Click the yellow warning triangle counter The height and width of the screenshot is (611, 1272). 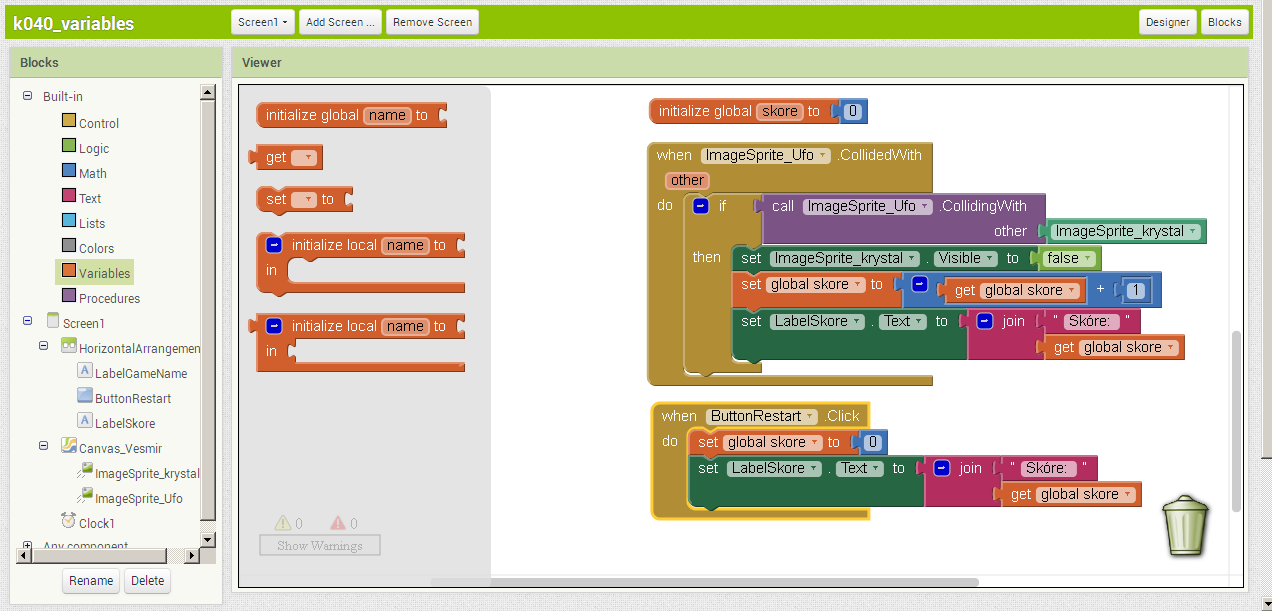[283, 523]
